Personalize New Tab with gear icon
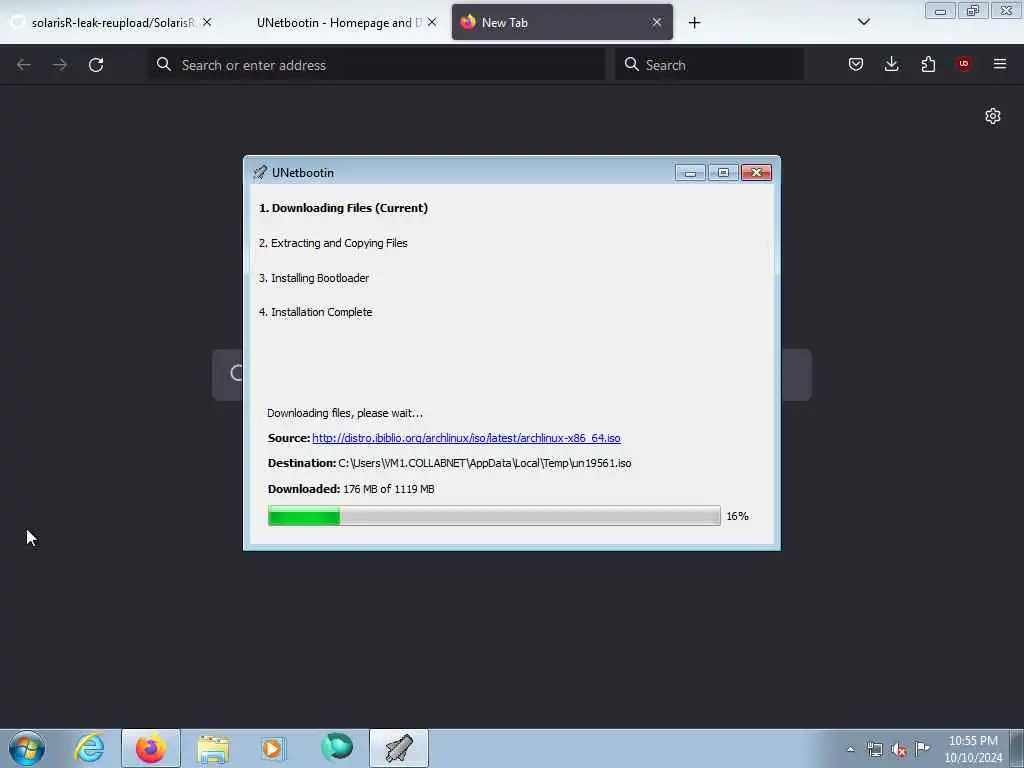This screenshot has width=1024, height=768. tap(993, 116)
